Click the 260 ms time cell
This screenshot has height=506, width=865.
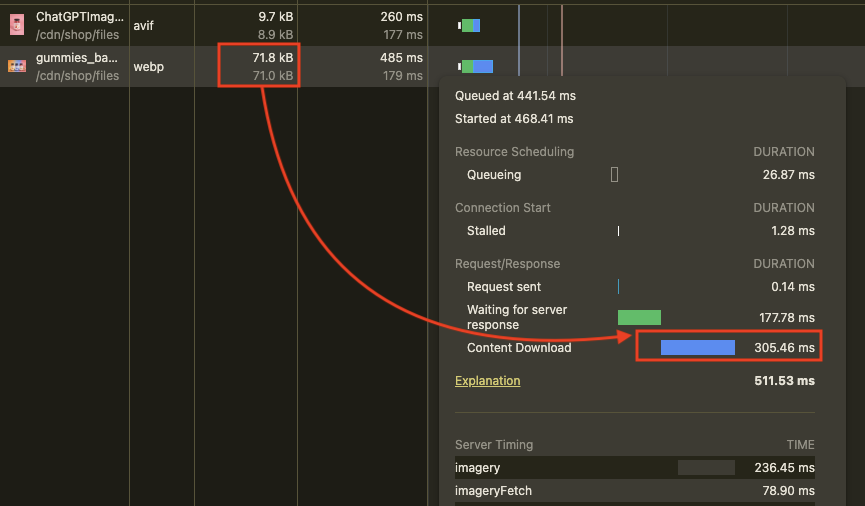[x=401, y=17]
